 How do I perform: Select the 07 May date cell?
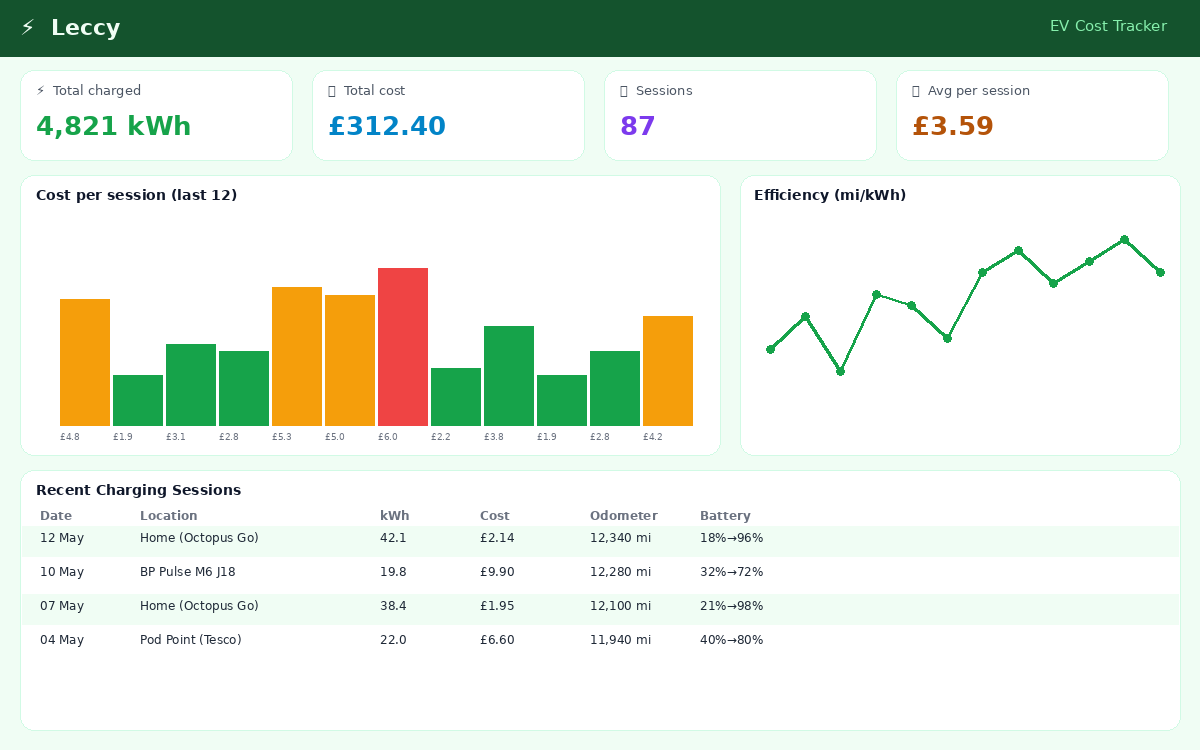click(x=62, y=606)
